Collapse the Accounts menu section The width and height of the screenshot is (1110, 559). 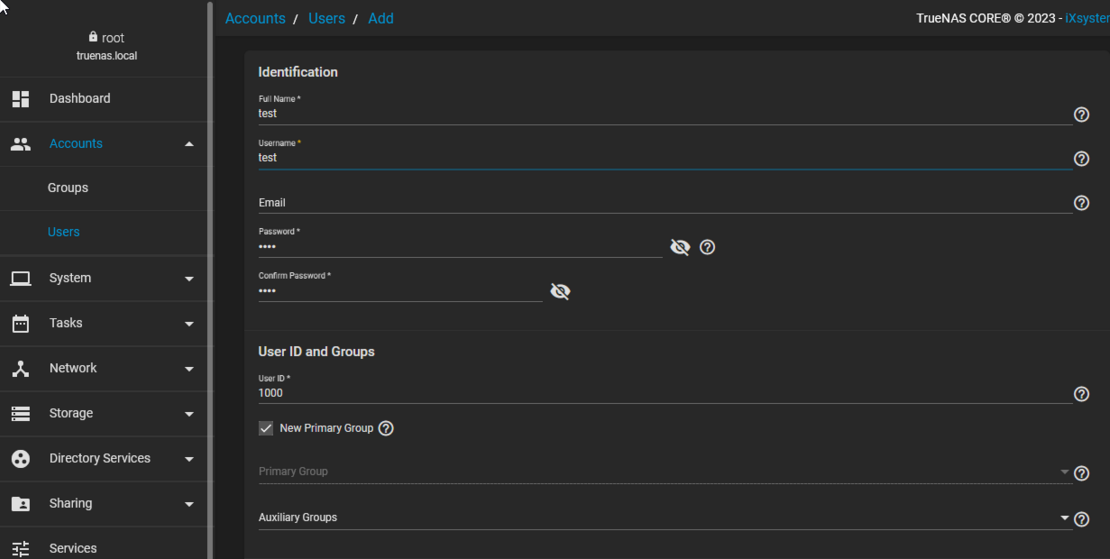(x=189, y=144)
